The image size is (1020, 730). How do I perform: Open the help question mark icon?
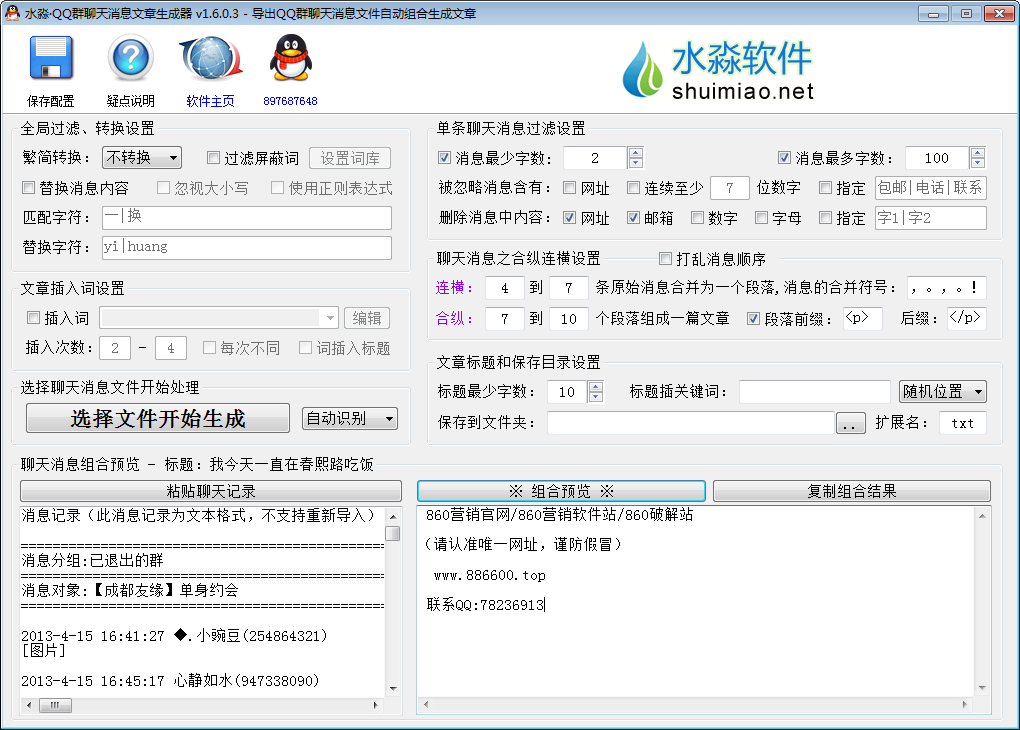point(130,58)
